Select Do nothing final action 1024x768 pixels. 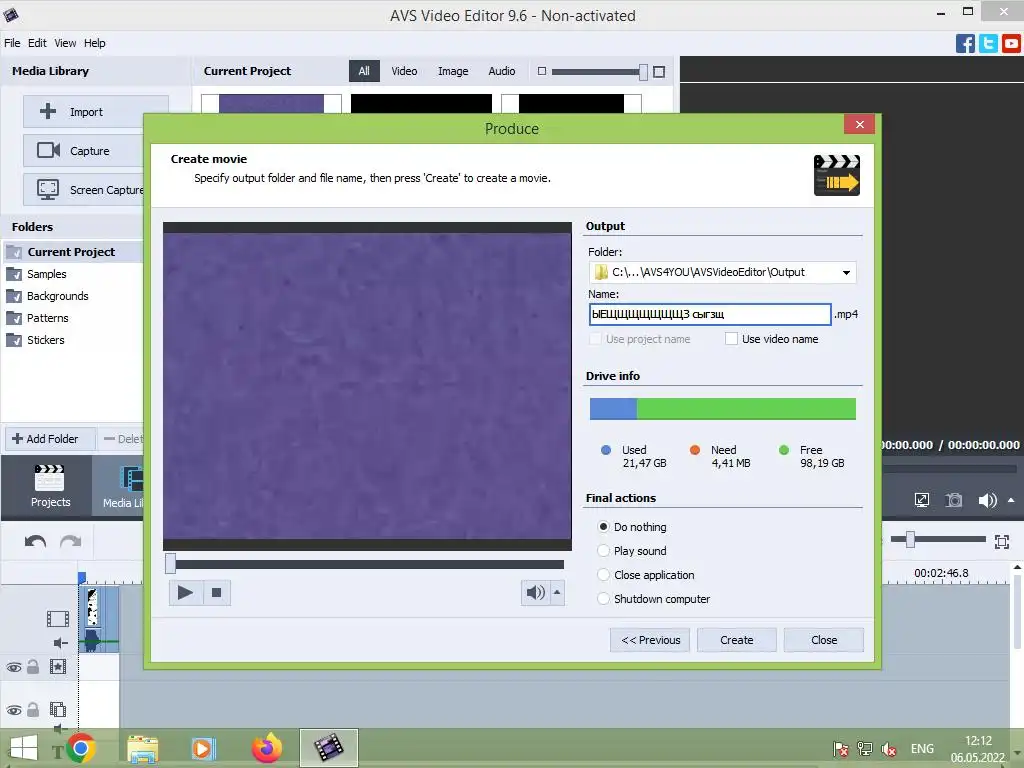[x=603, y=526]
